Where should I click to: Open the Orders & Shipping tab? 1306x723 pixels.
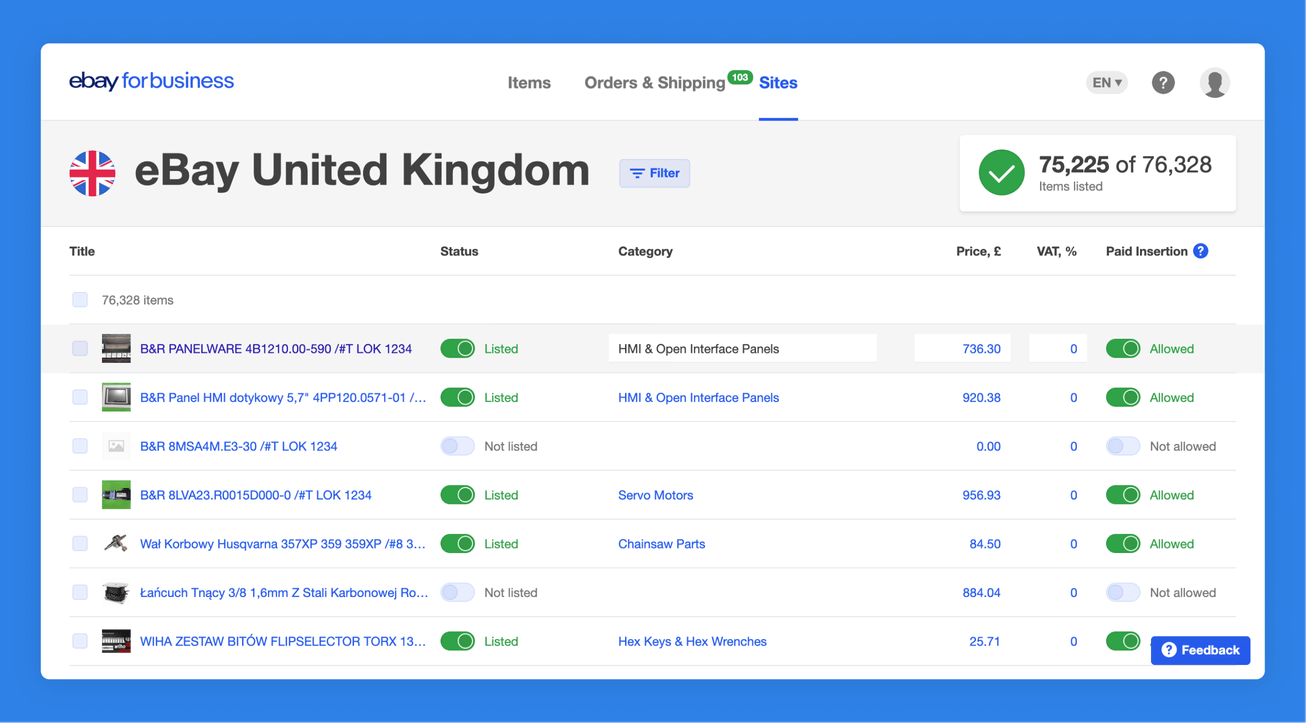coord(655,83)
